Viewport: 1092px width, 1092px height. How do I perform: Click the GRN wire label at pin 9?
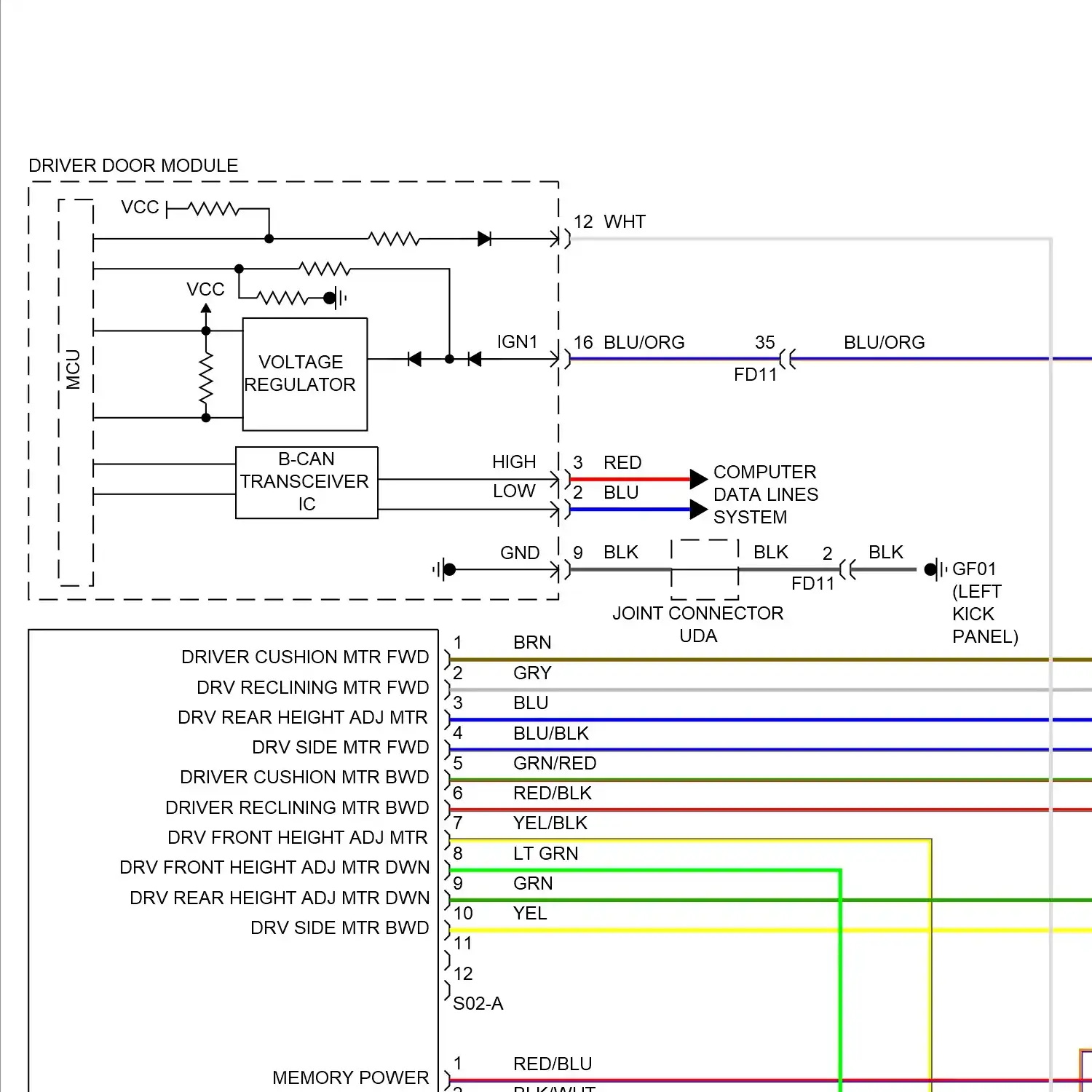533,883
